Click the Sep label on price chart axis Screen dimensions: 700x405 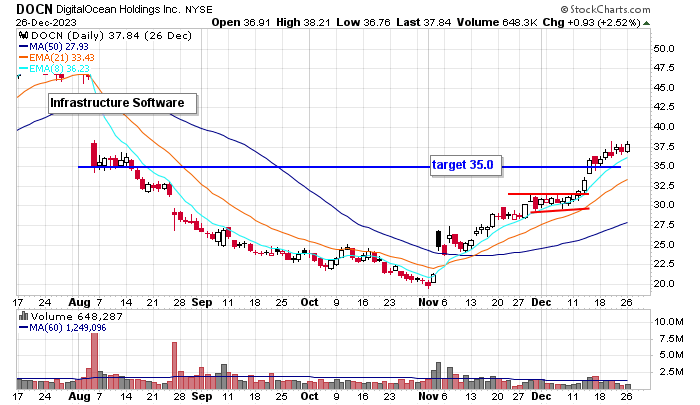[x=201, y=302]
